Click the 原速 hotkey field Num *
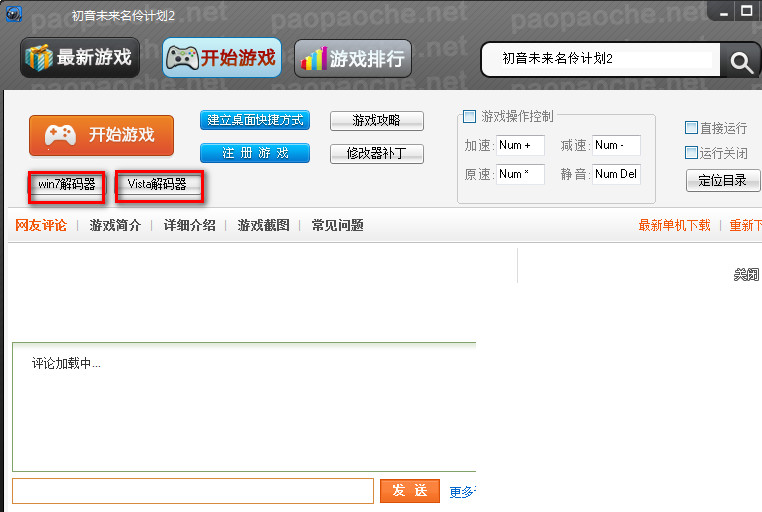Image resolution: width=762 pixels, height=512 pixels. [520, 174]
